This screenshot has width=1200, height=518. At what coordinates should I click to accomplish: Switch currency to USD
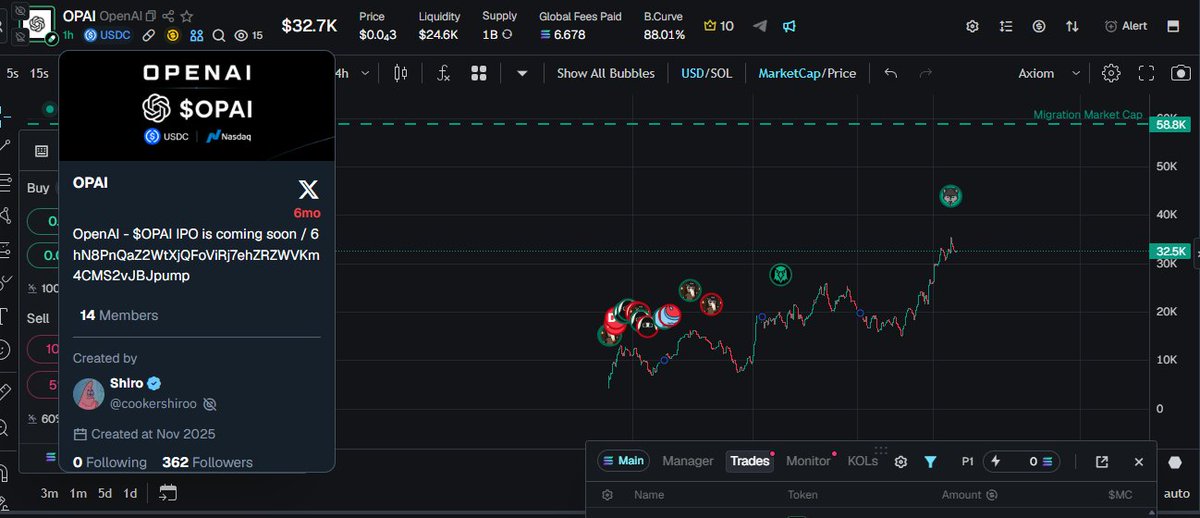coord(692,73)
